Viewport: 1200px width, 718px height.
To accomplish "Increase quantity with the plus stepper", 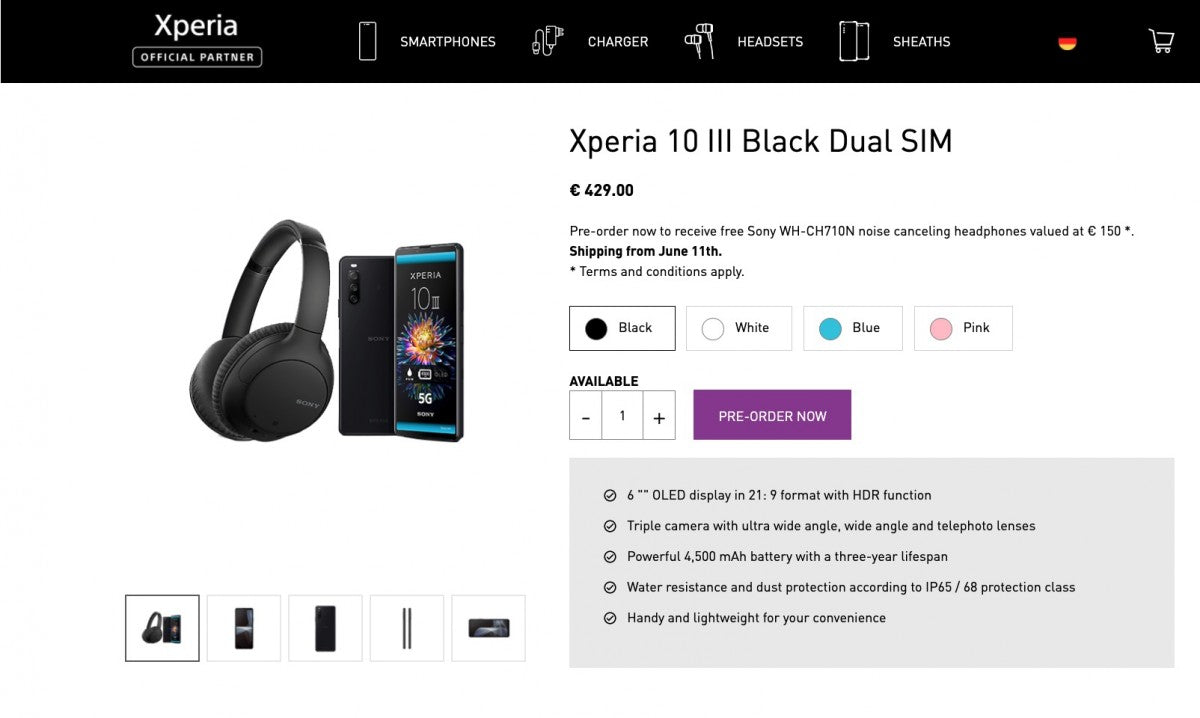I will pos(659,415).
